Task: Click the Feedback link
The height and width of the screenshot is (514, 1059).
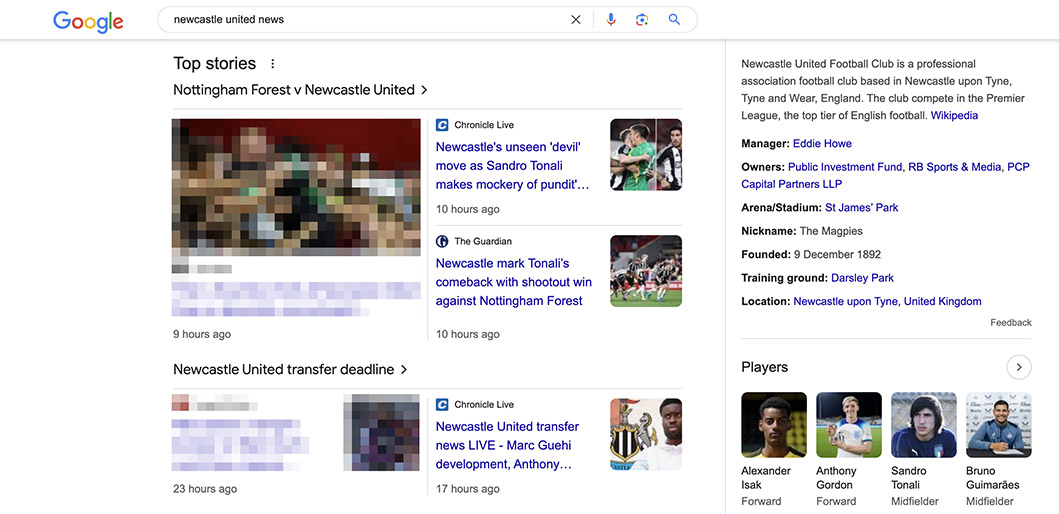Action: [1011, 323]
